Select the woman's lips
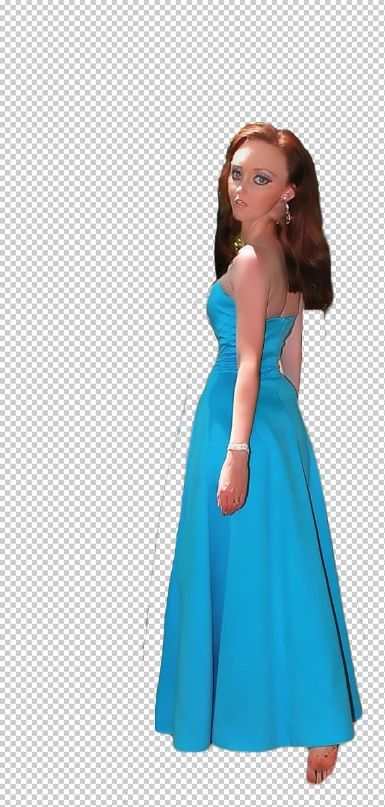 coord(239,203)
